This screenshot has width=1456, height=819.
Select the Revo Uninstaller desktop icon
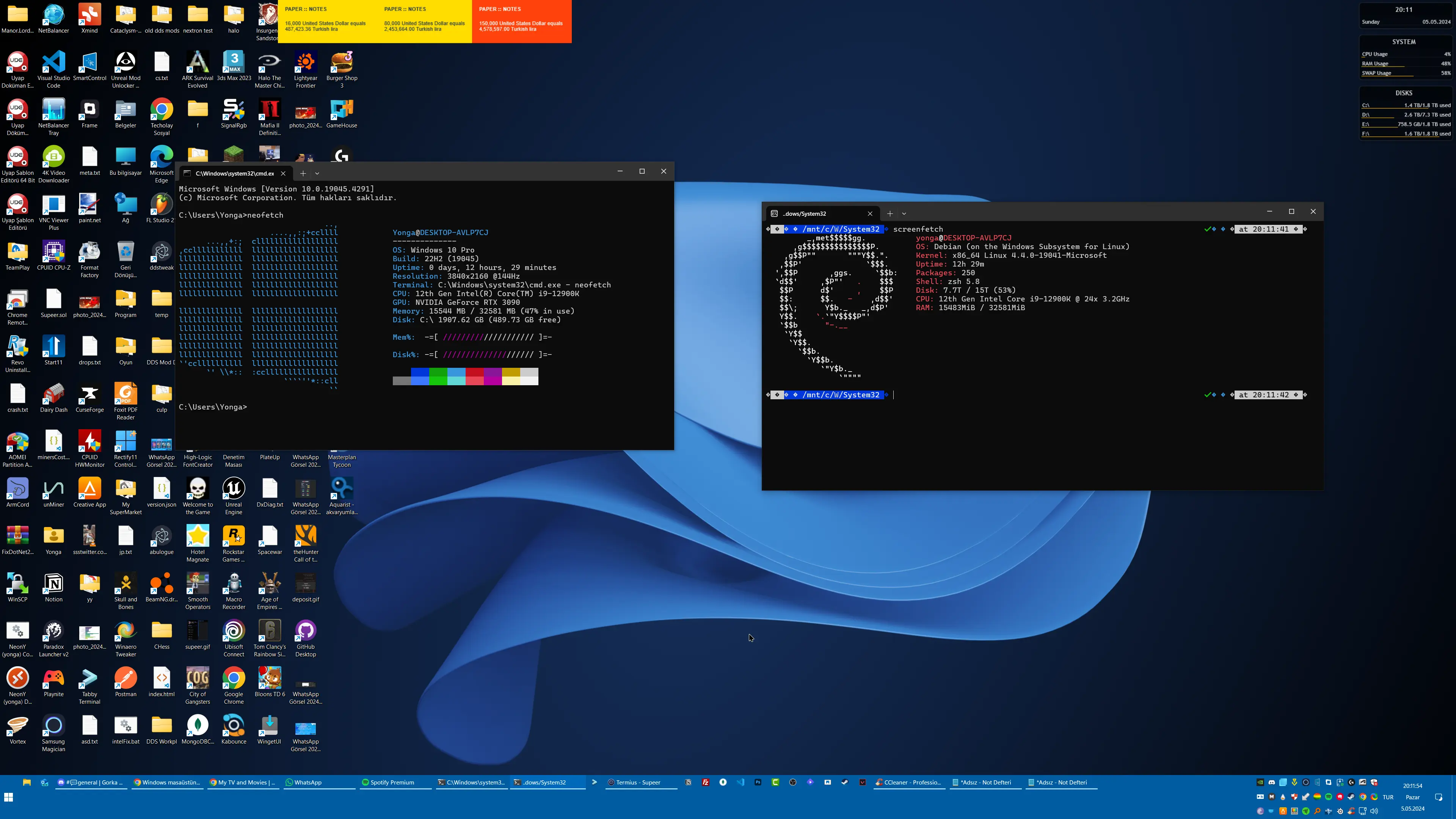click(17, 354)
